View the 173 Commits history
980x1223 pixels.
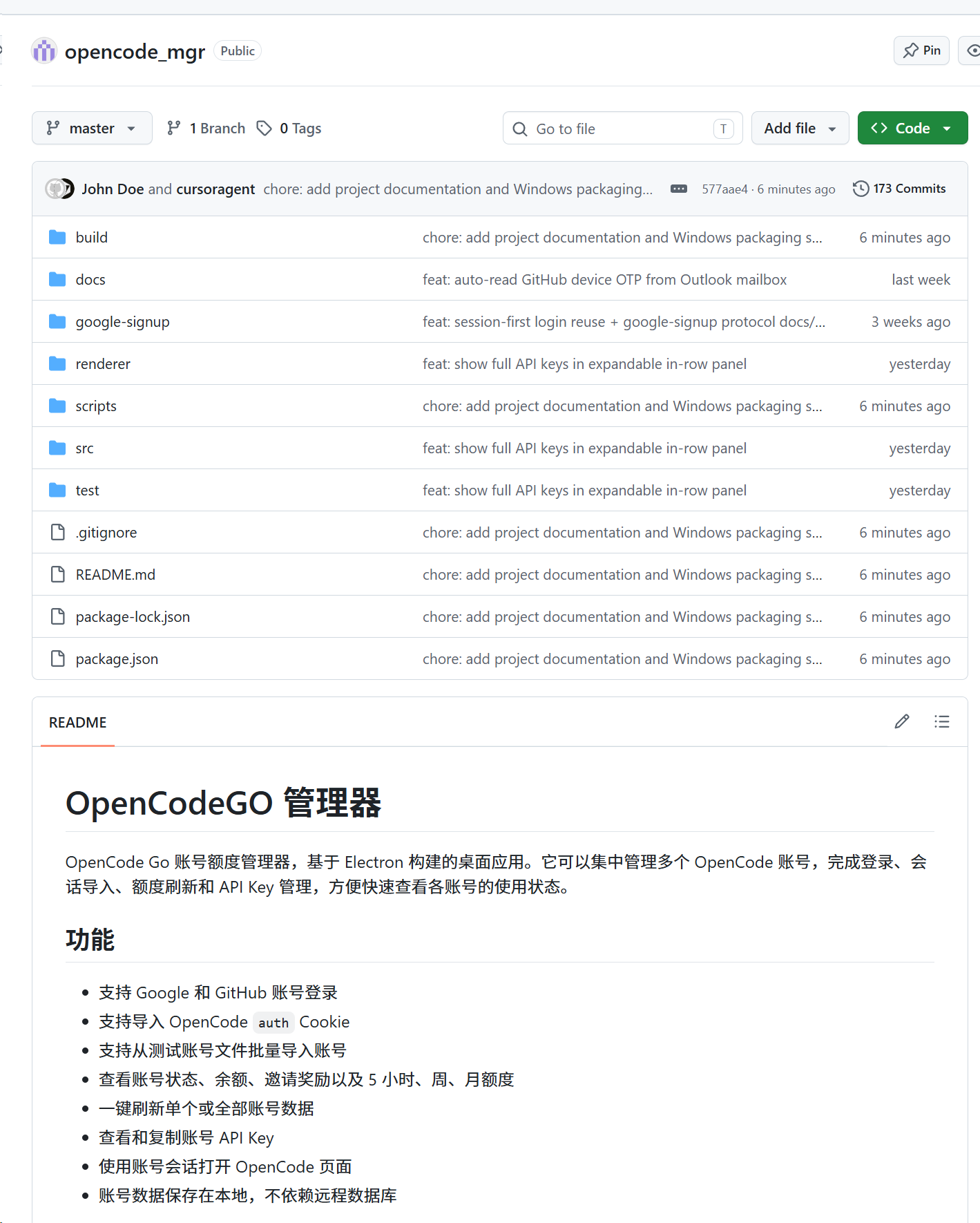pyautogui.click(x=899, y=189)
